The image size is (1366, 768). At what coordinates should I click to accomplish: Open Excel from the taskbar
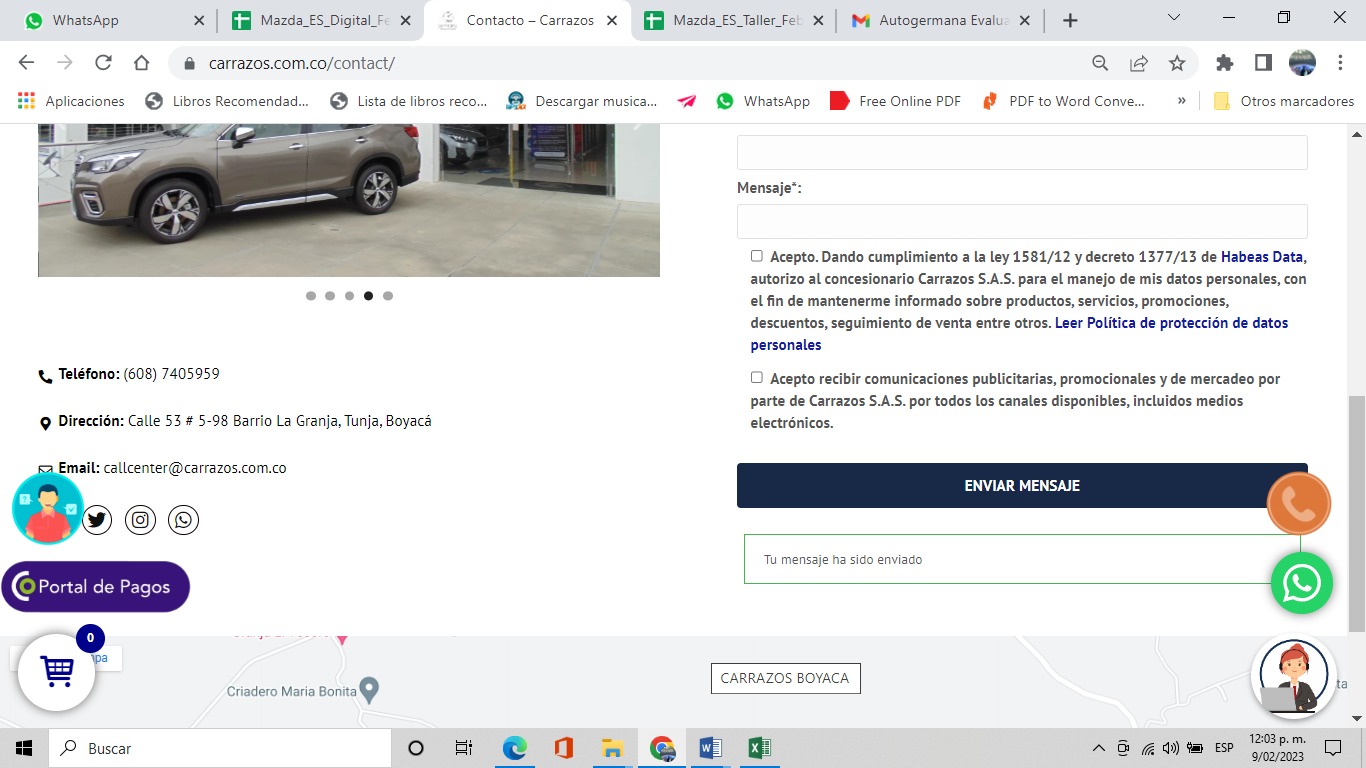pos(759,748)
